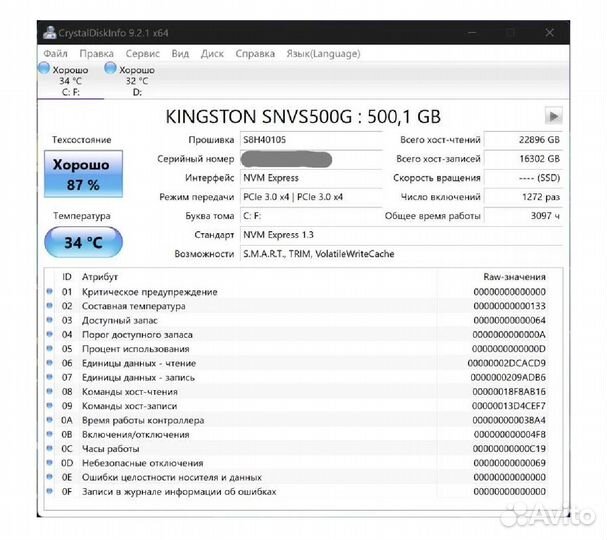This screenshot has height=540, width=607.
Task: Close the CrystalDiskInfo window
Action: pyautogui.click(x=549, y=33)
